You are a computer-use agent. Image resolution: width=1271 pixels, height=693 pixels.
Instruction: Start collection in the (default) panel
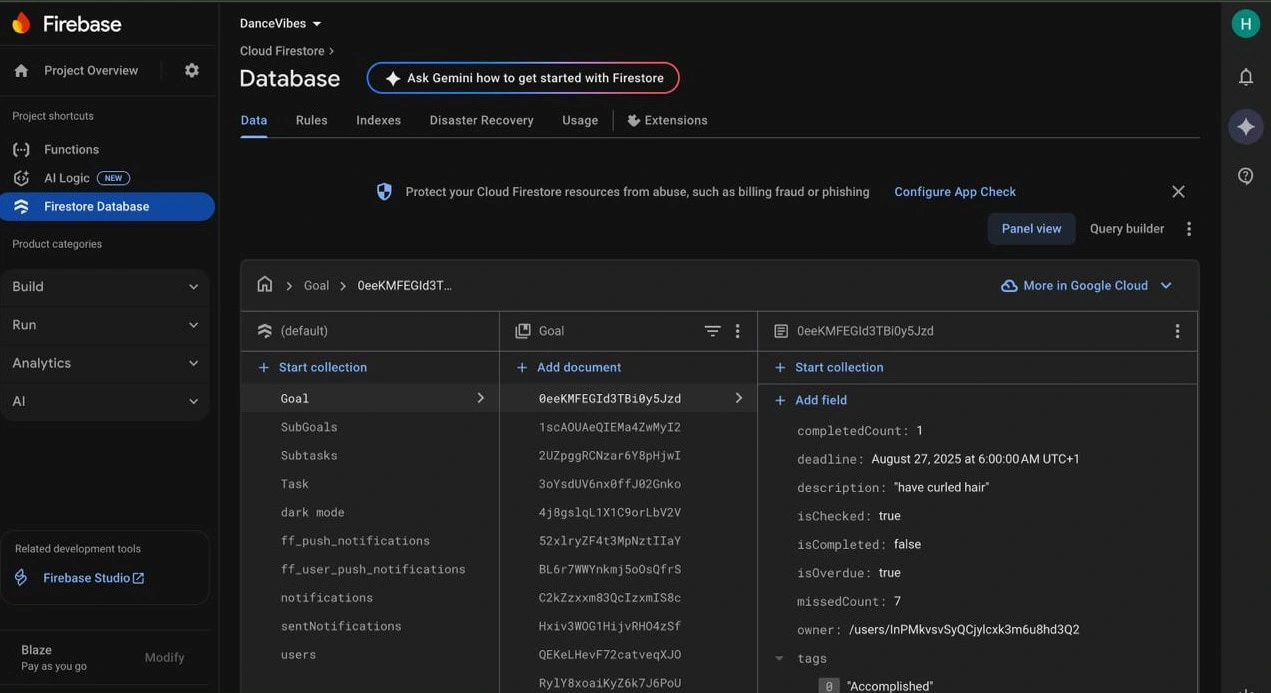[x=313, y=367]
